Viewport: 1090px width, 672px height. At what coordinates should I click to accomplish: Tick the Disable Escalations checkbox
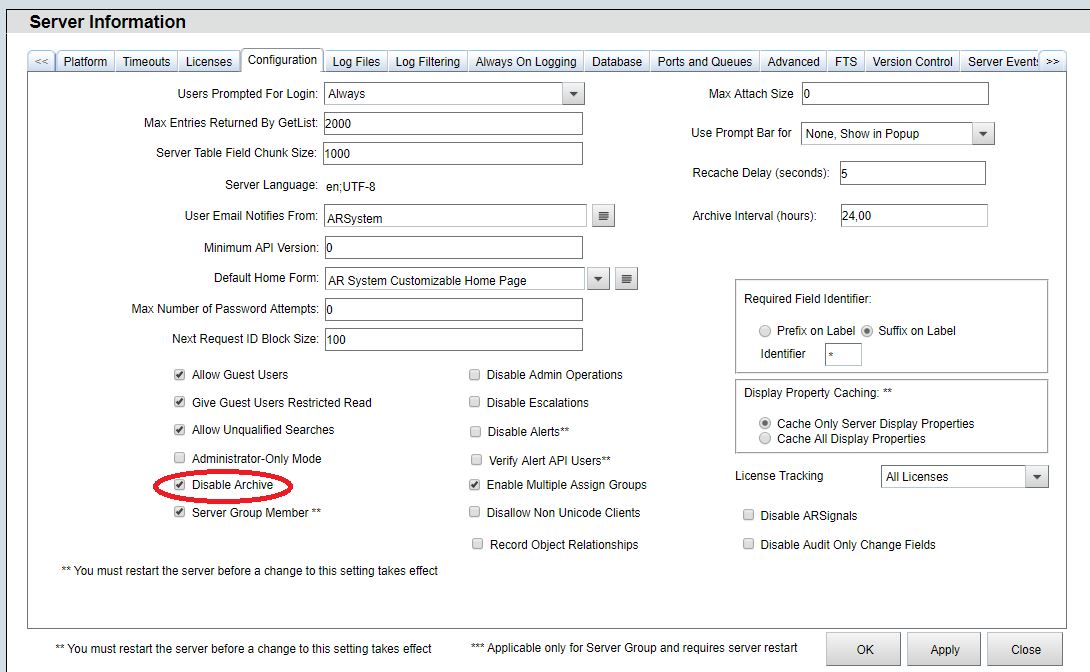tap(475, 403)
